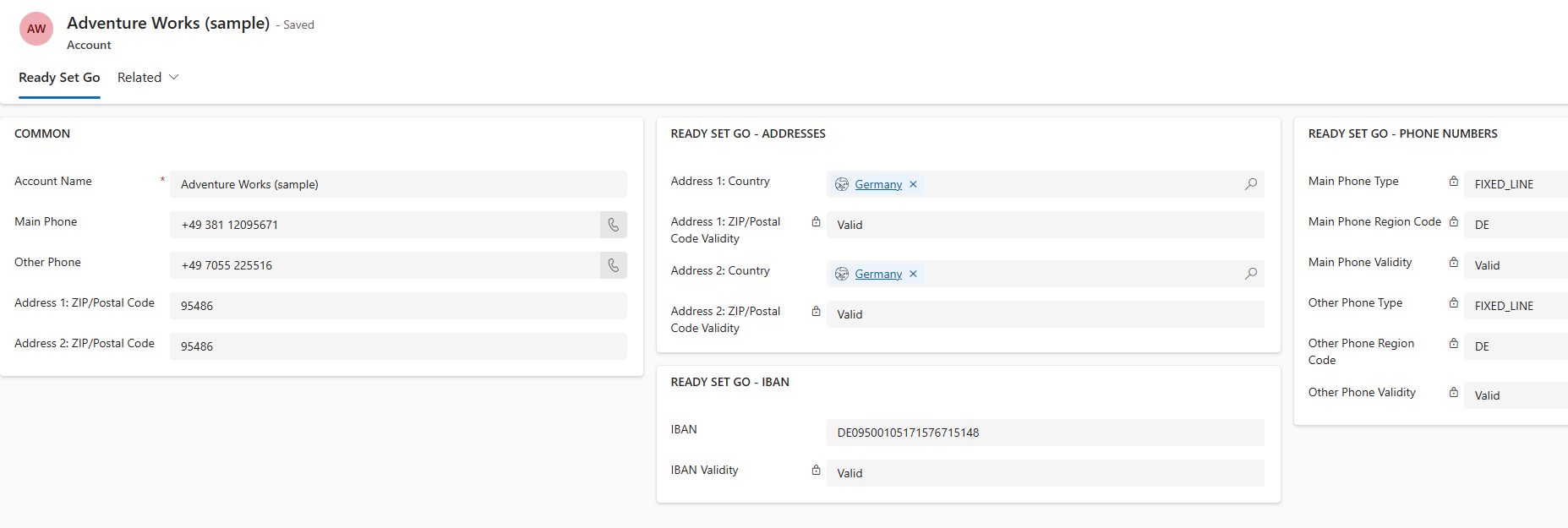Click lock icon beside Other Phone Validity
The image size is (1568, 528).
[1453, 393]
